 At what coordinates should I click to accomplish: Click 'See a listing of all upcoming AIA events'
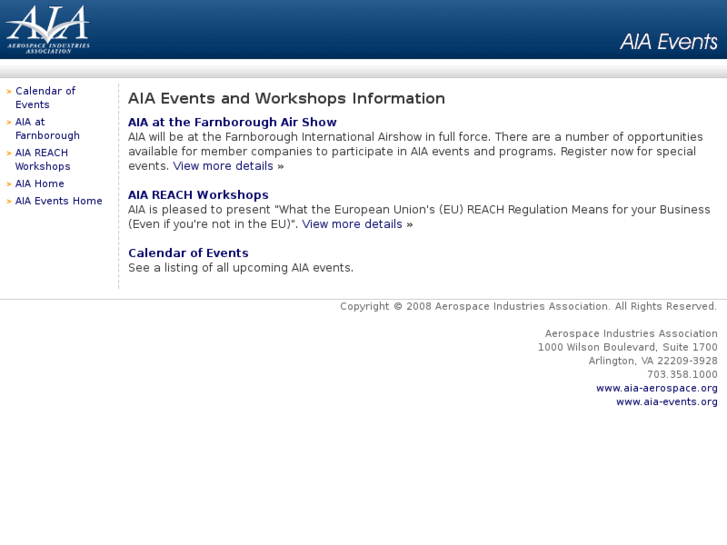click(241, 268)
